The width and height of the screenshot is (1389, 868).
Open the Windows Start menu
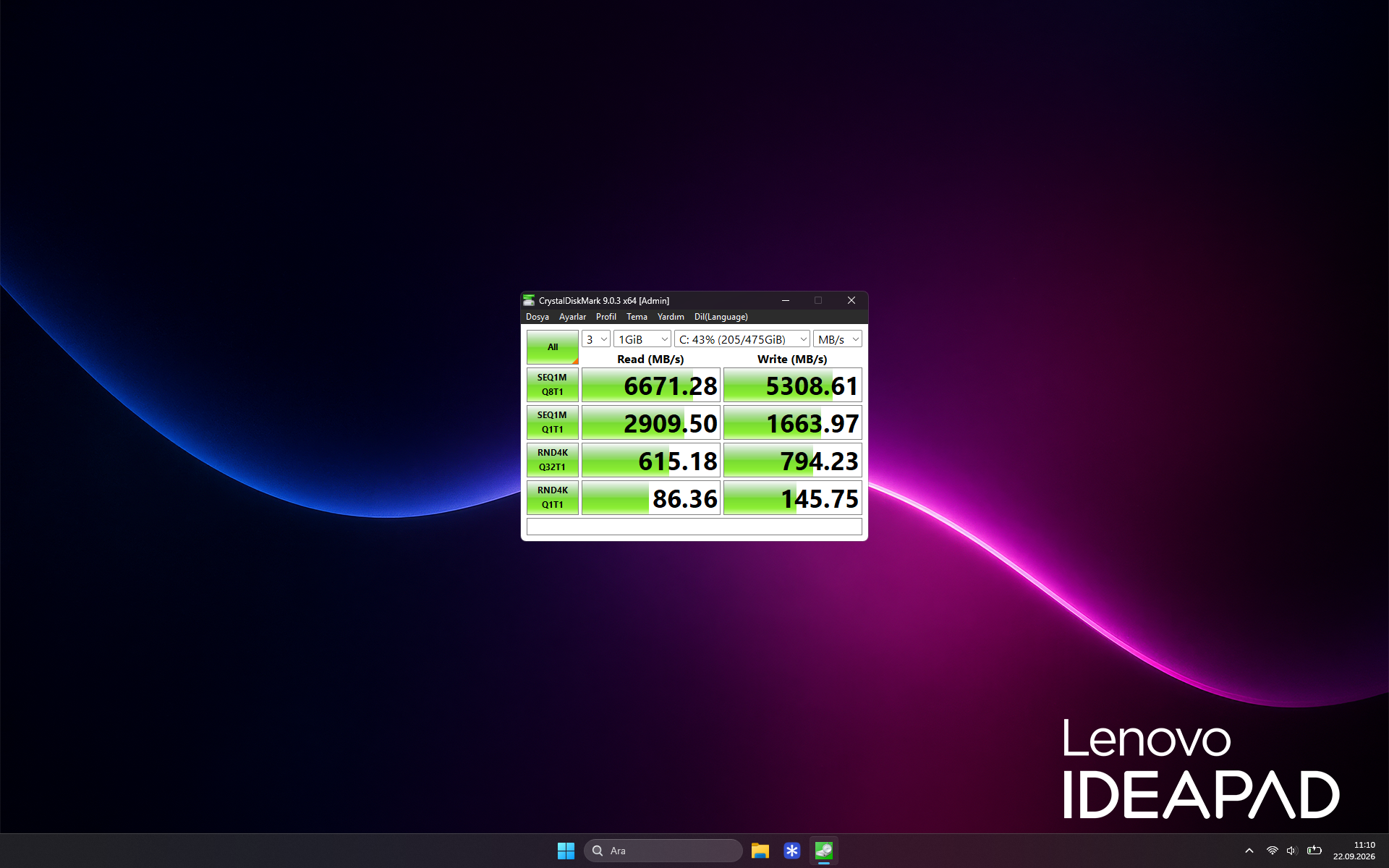pyautogui.click(x=566, y=851)
